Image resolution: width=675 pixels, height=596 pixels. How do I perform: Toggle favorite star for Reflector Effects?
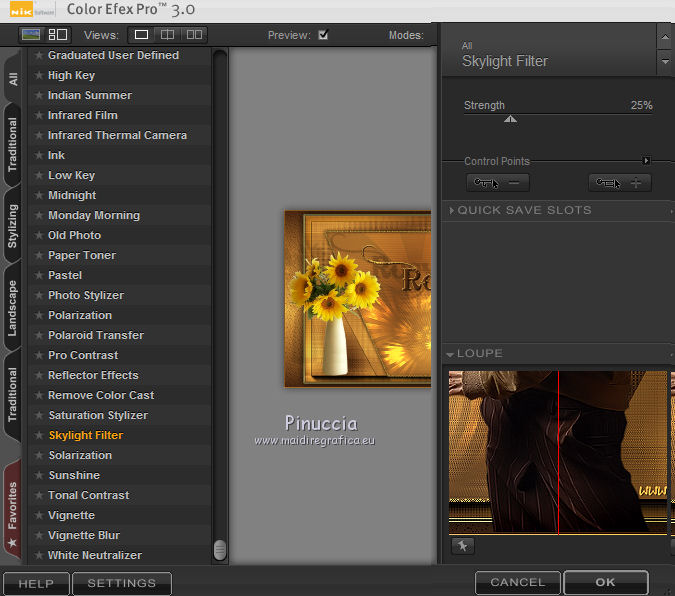pos(39,375)
